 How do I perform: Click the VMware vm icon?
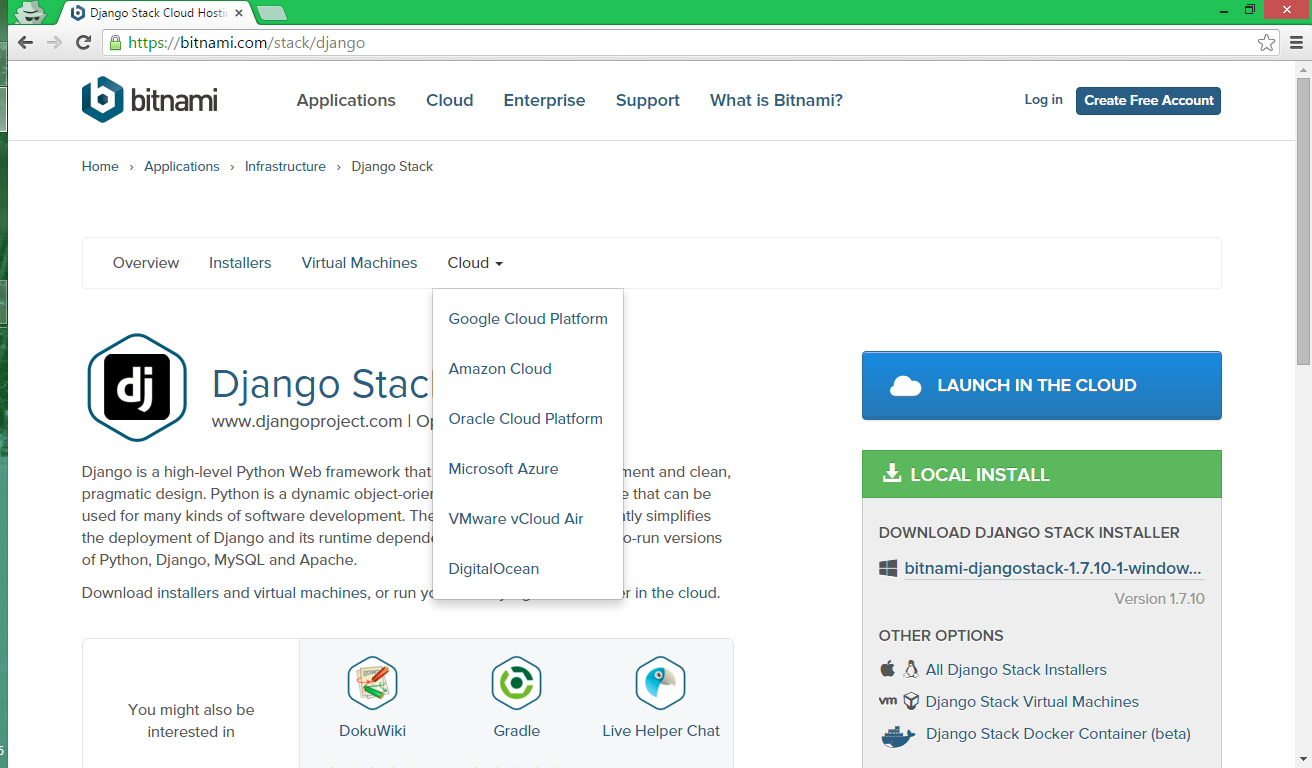click(x=887, y=701)
